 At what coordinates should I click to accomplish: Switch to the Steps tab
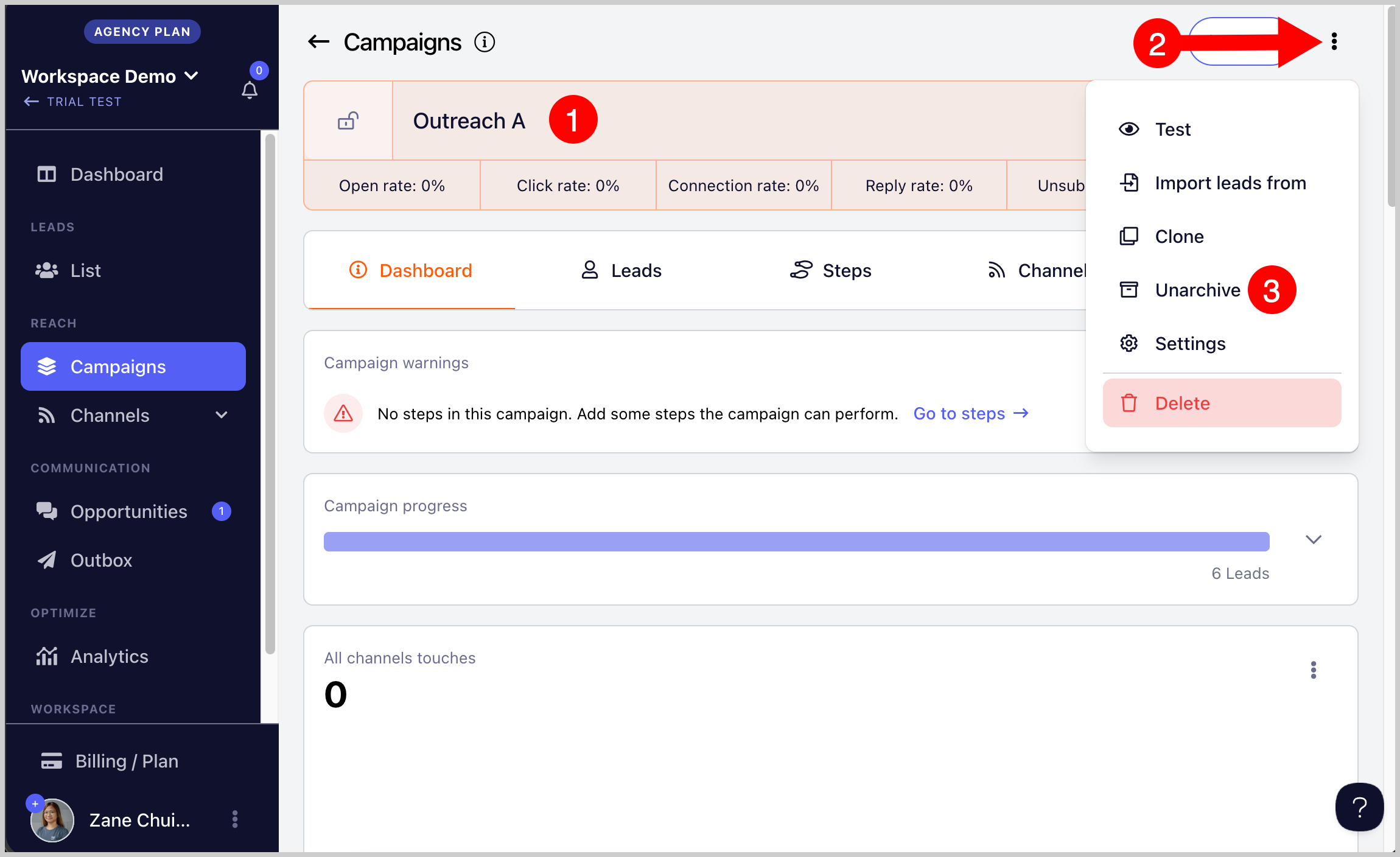(x=830, y=270)
